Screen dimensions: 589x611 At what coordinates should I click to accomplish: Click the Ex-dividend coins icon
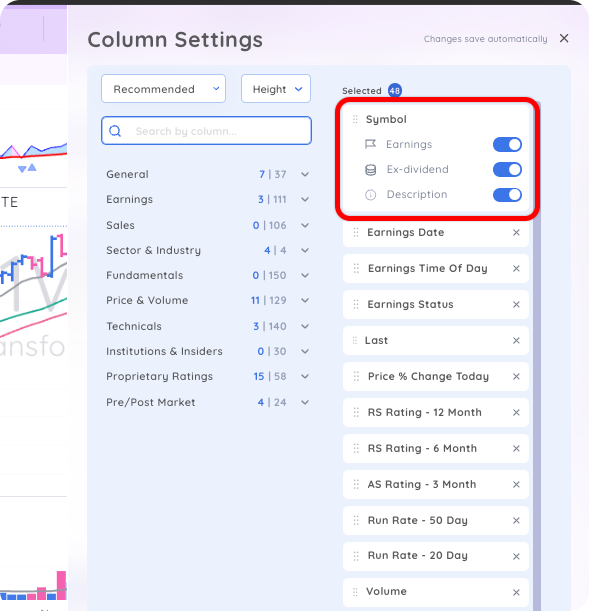(x=370, y=170)
